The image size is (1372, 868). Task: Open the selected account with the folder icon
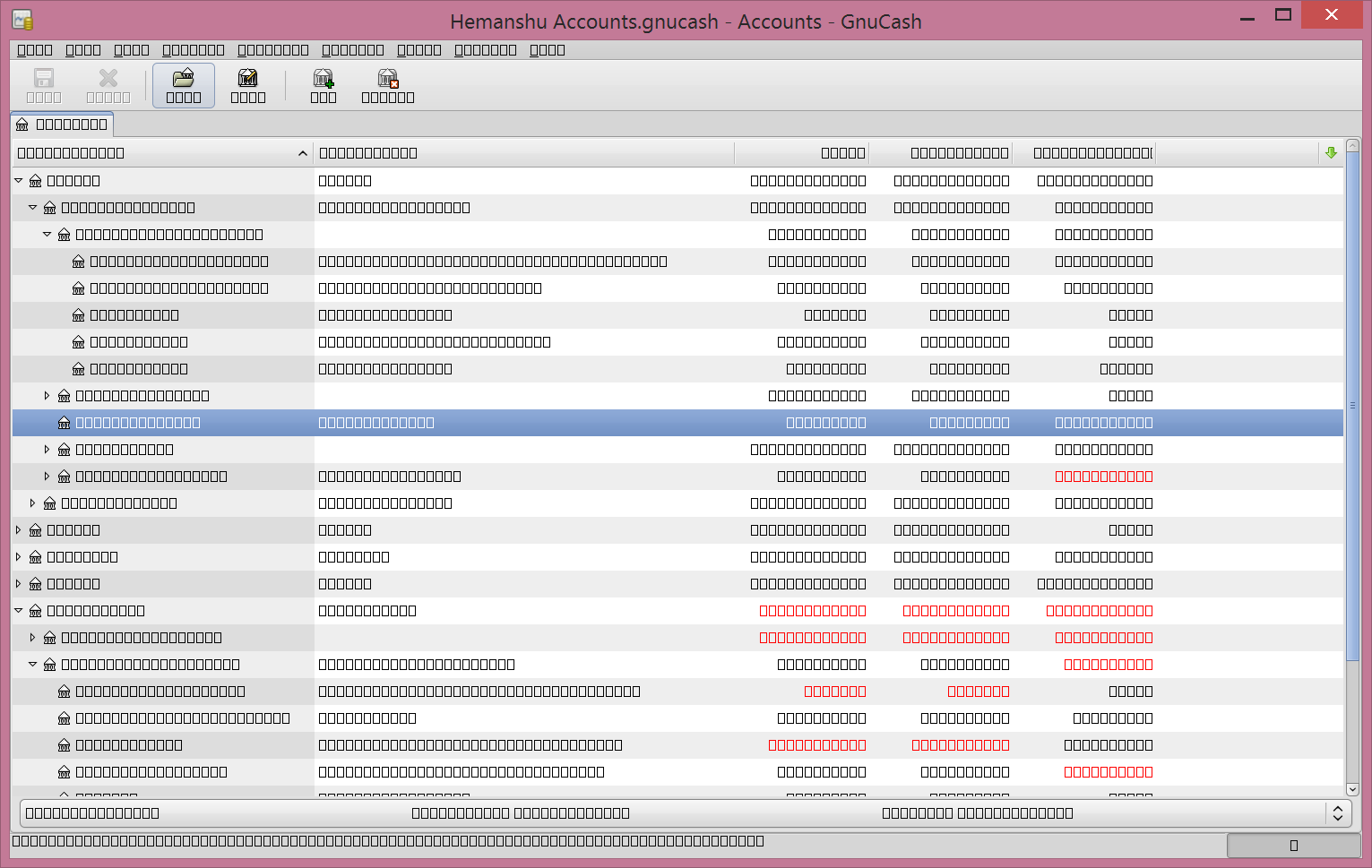(x=183, y=80)
